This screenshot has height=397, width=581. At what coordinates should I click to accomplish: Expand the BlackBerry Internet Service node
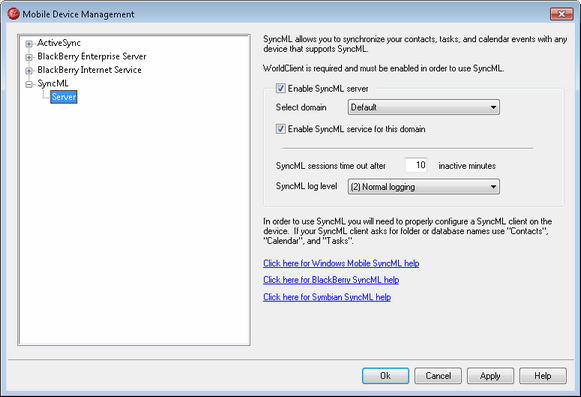pos(29,70)
